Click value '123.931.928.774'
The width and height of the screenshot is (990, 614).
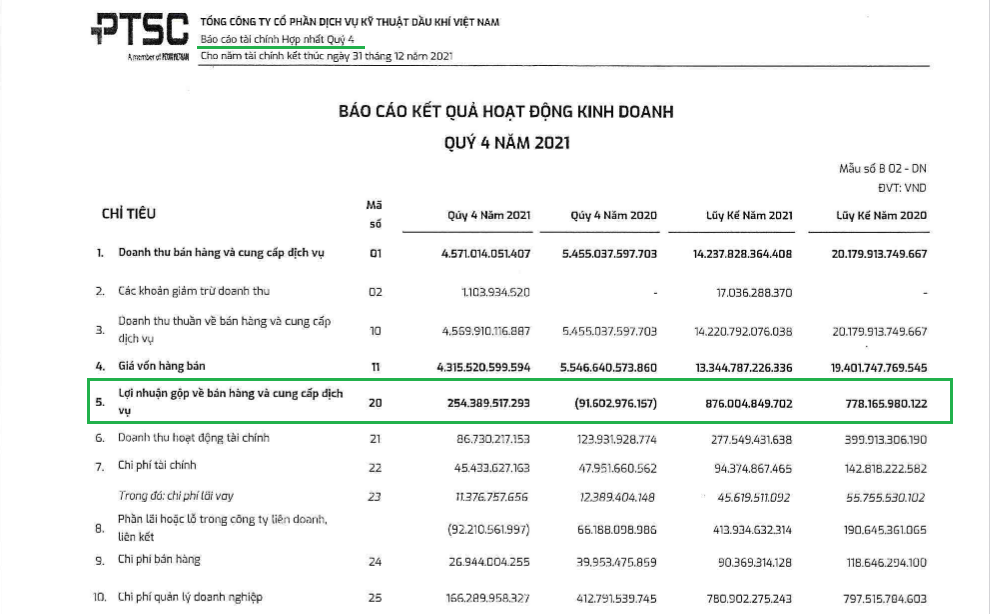pos(617,439)
